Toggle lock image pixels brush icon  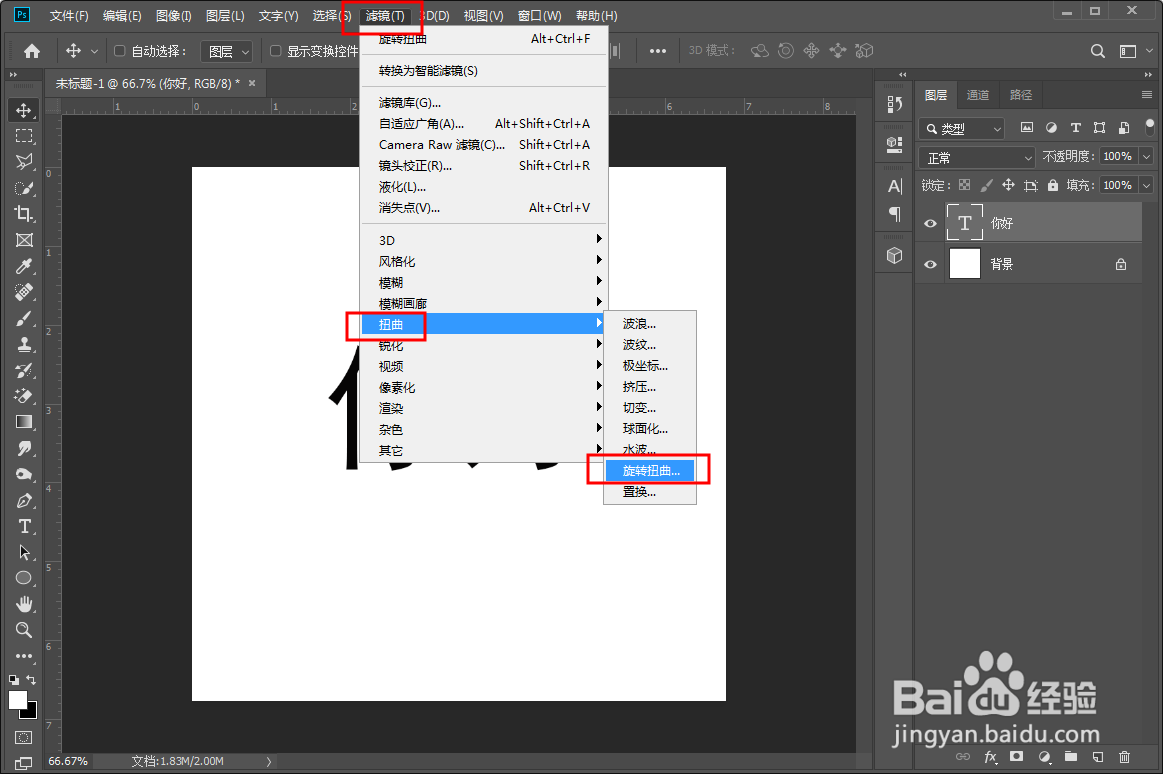pyautogui.click(x=986, y=185)
